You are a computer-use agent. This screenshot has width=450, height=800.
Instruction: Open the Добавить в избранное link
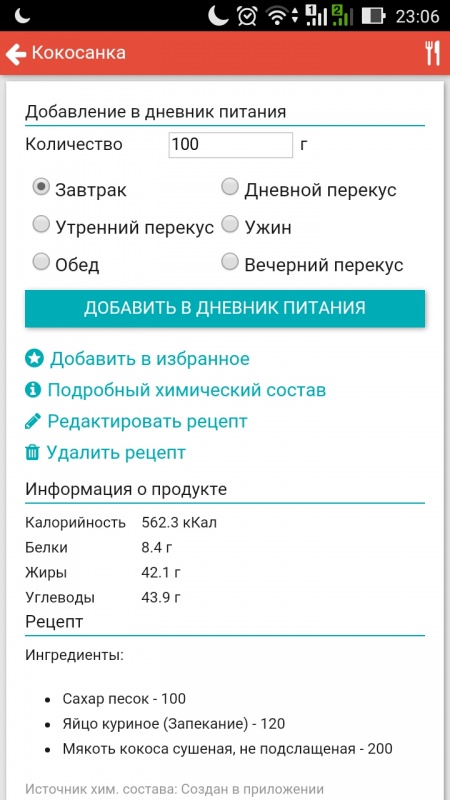[149, 359]
